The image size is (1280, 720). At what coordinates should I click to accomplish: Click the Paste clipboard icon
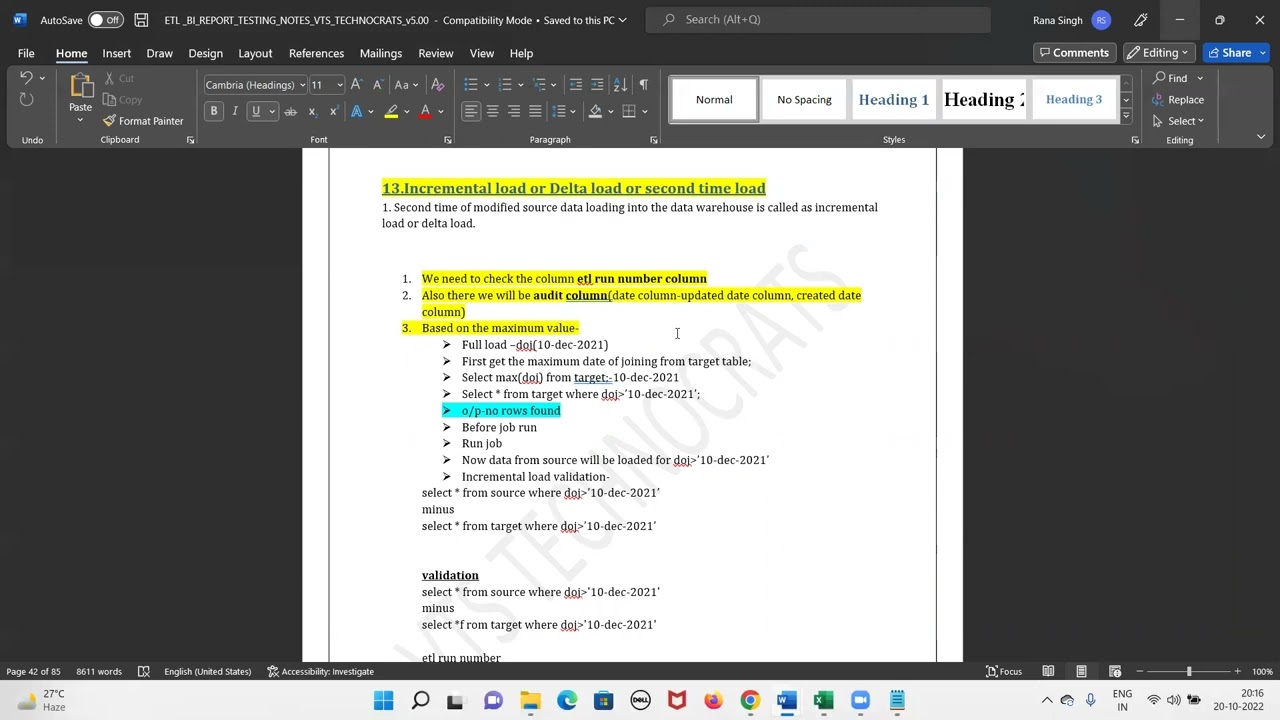pos(80,86)
